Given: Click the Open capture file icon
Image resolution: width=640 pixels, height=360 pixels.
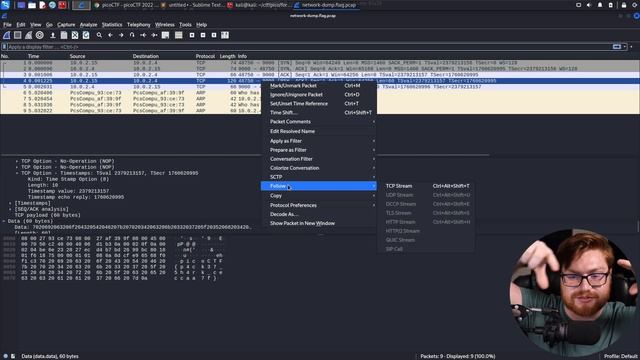Looking at the screenshot, I should coord(53,35).
